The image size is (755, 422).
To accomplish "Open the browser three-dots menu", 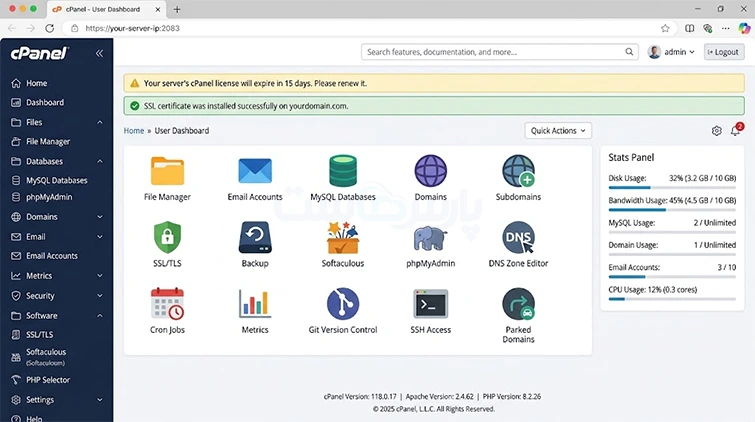I will tap(725, 28).
